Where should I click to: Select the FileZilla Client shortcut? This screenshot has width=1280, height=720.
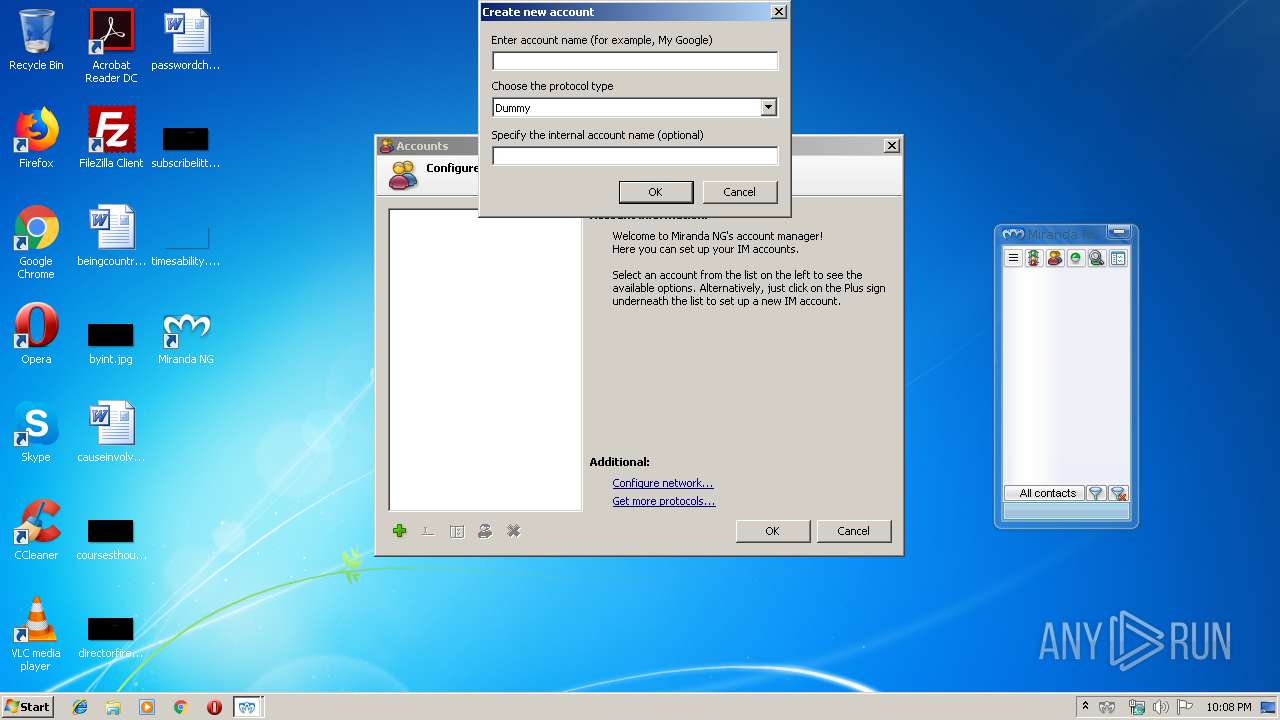pos(111,138)
